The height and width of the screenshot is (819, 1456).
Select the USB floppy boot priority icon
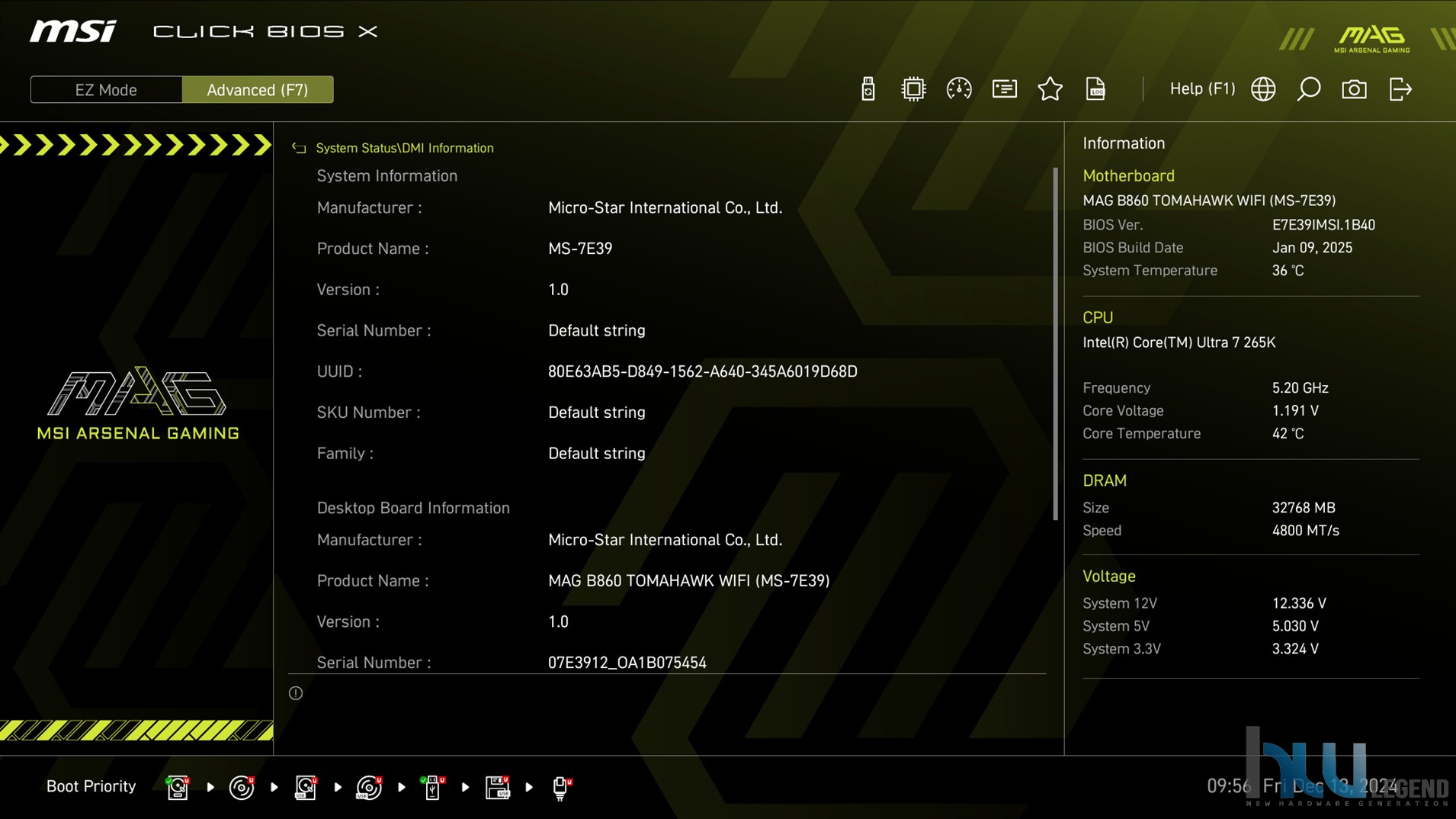coord(497,787)
